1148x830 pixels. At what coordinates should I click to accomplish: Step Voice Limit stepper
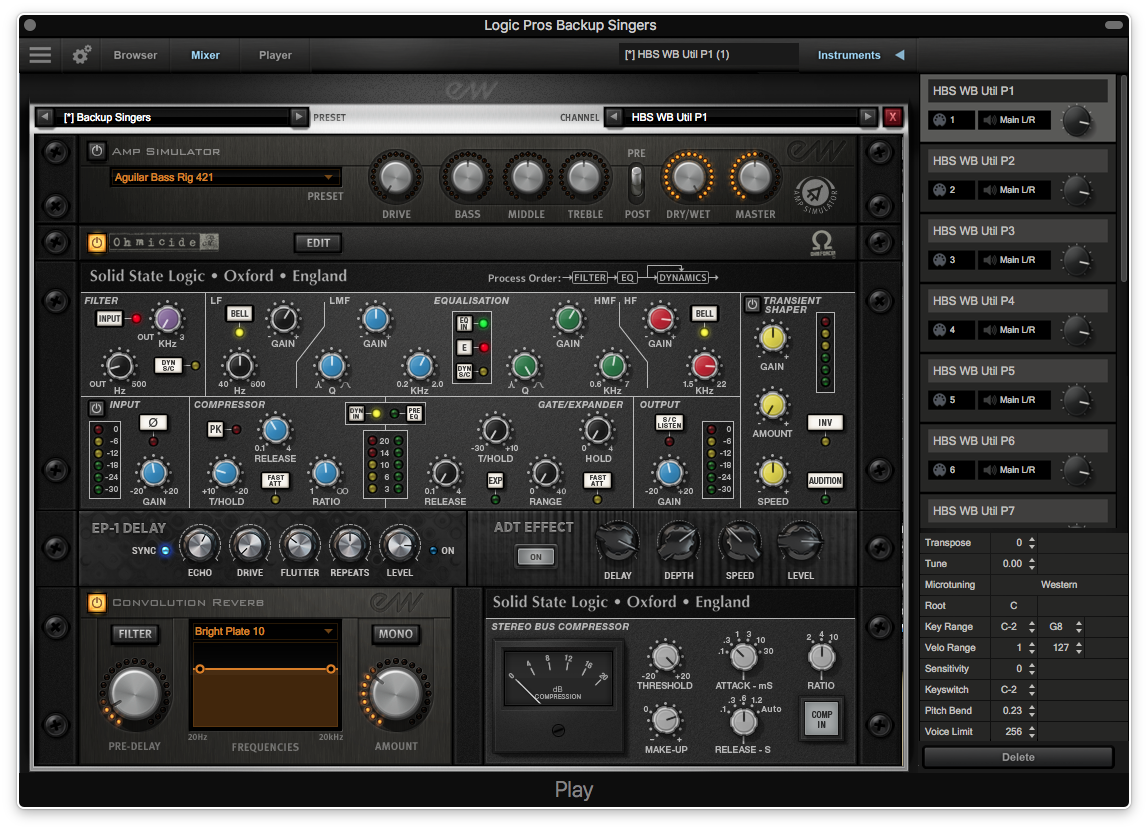pos(1032,731)
